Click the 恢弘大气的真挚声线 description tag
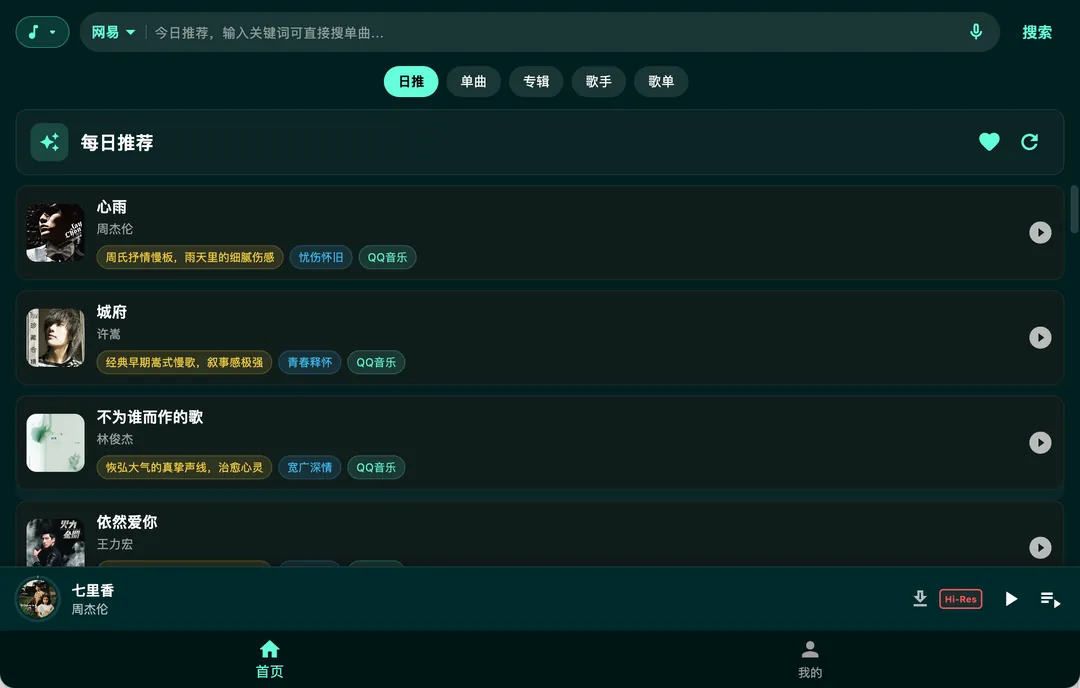The height and width of the screenshot is (688, 1080). pyautogui.click(x=185, y=467)
